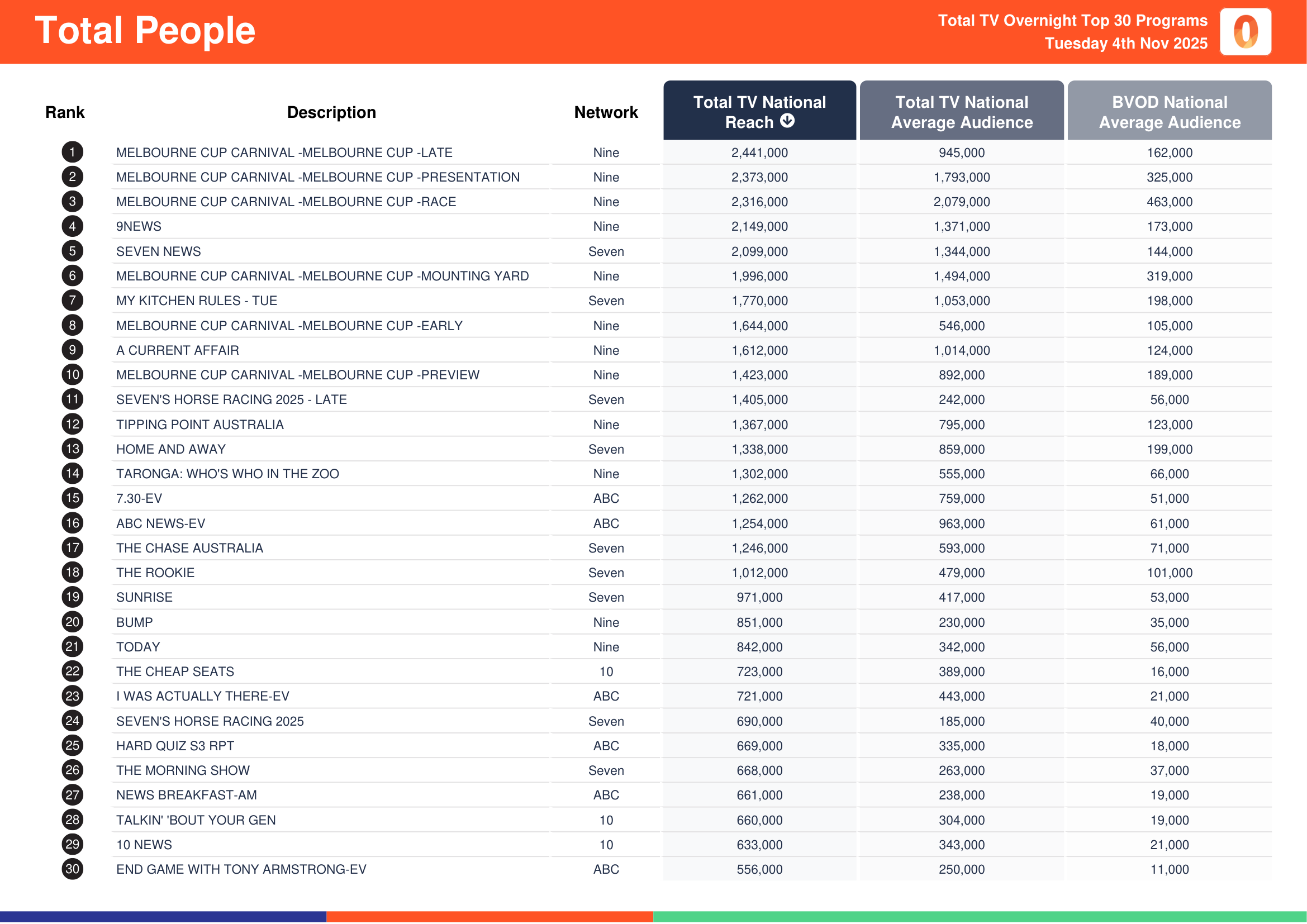Toggle descending sort on the Reach column
Viewport: 1307px width, 924px height.
[x=759, y=112]
